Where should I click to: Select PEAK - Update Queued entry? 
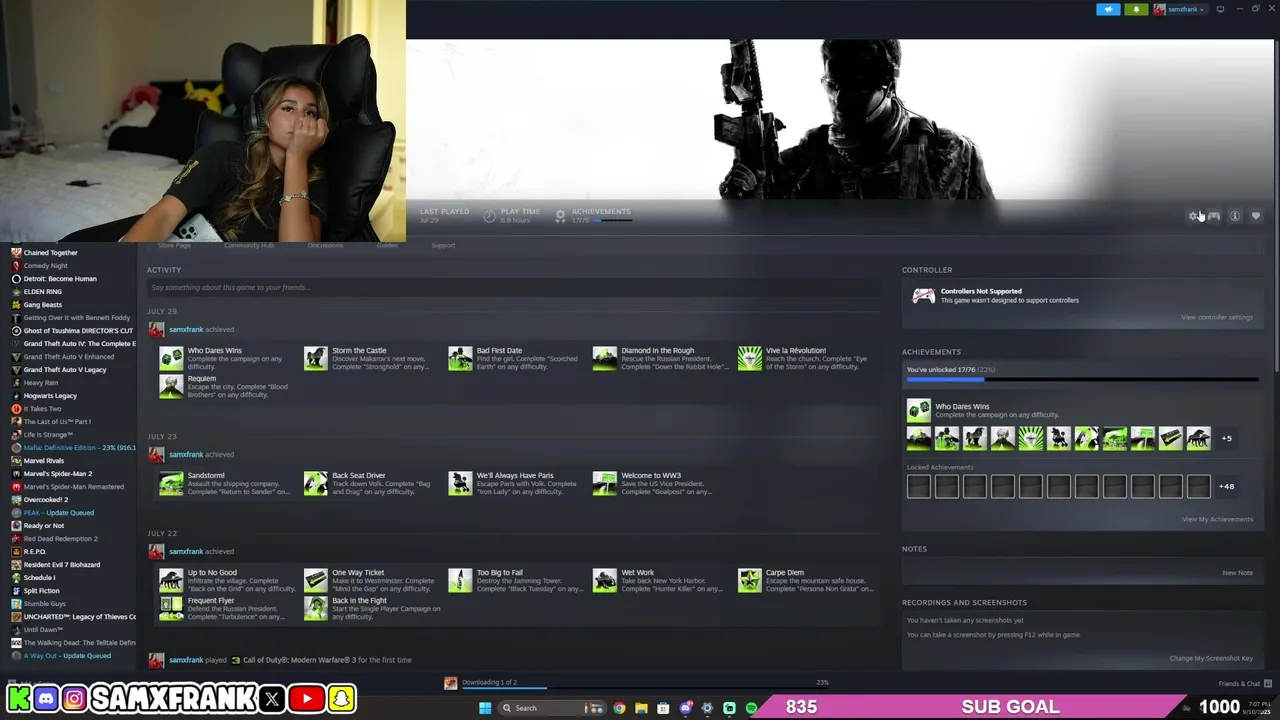pyautogui.click(x=58, y=513)
